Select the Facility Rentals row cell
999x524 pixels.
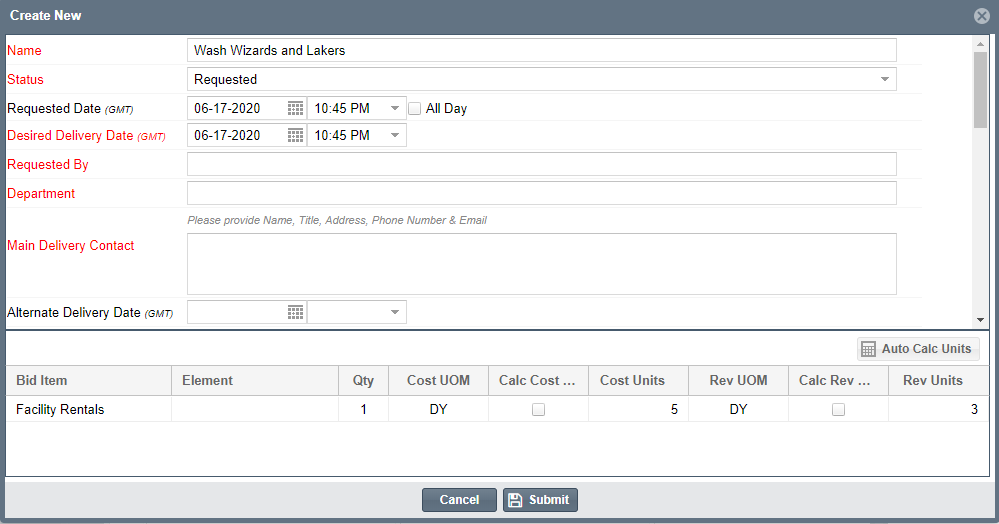click(x=89, y=409)
